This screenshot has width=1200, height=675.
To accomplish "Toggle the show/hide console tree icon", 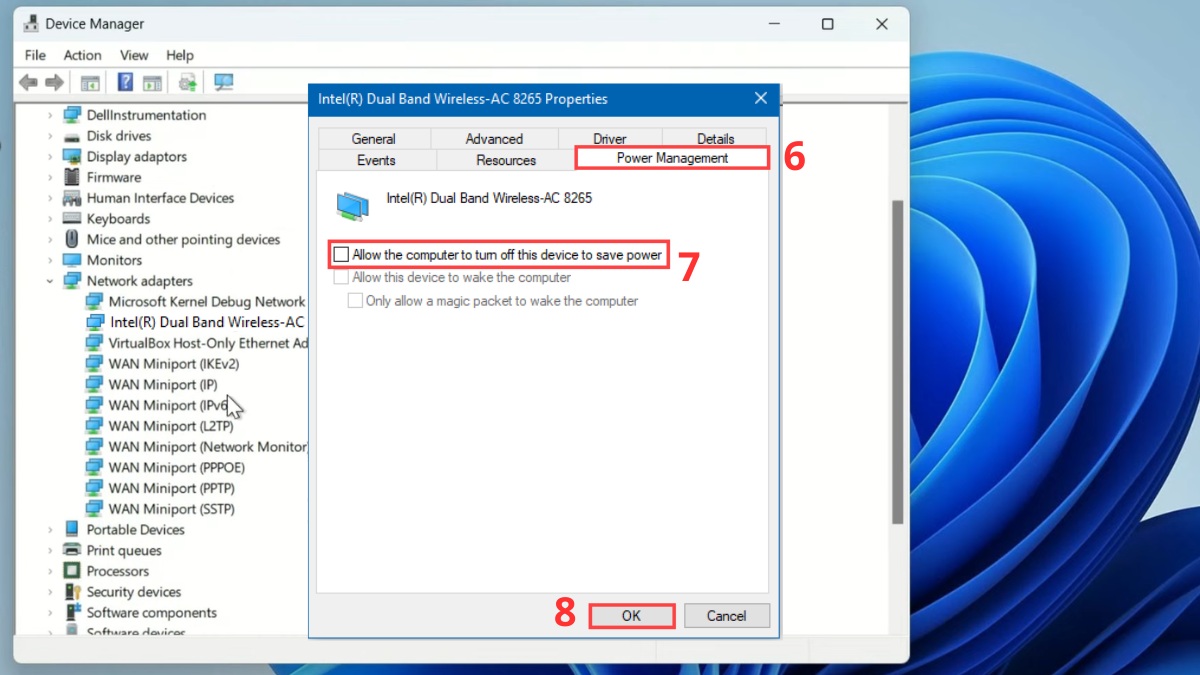I will [x=90, y=83].
